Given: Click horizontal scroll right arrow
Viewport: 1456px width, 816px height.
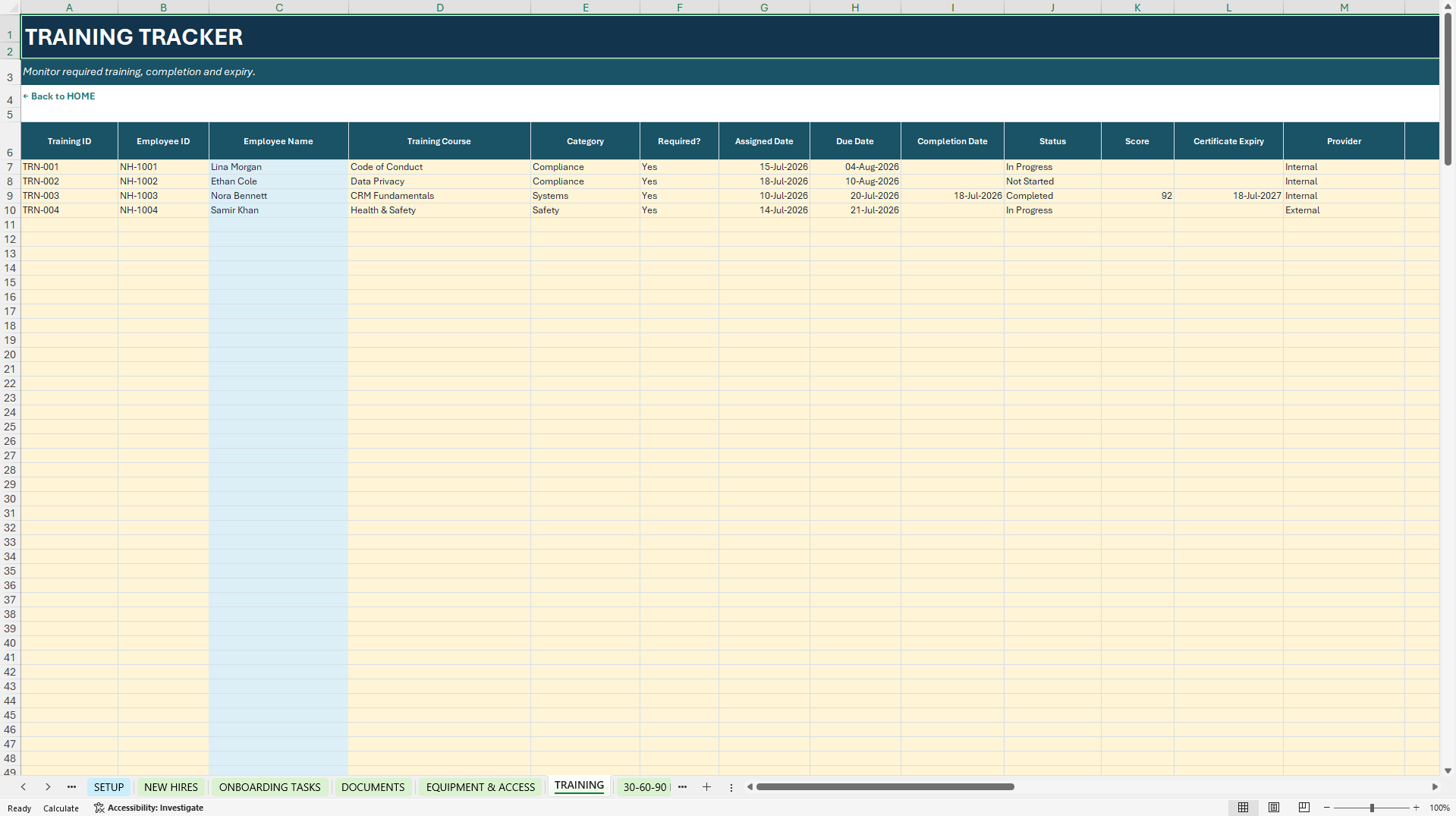Looking at the screenshot, I should coord(1435,787).
